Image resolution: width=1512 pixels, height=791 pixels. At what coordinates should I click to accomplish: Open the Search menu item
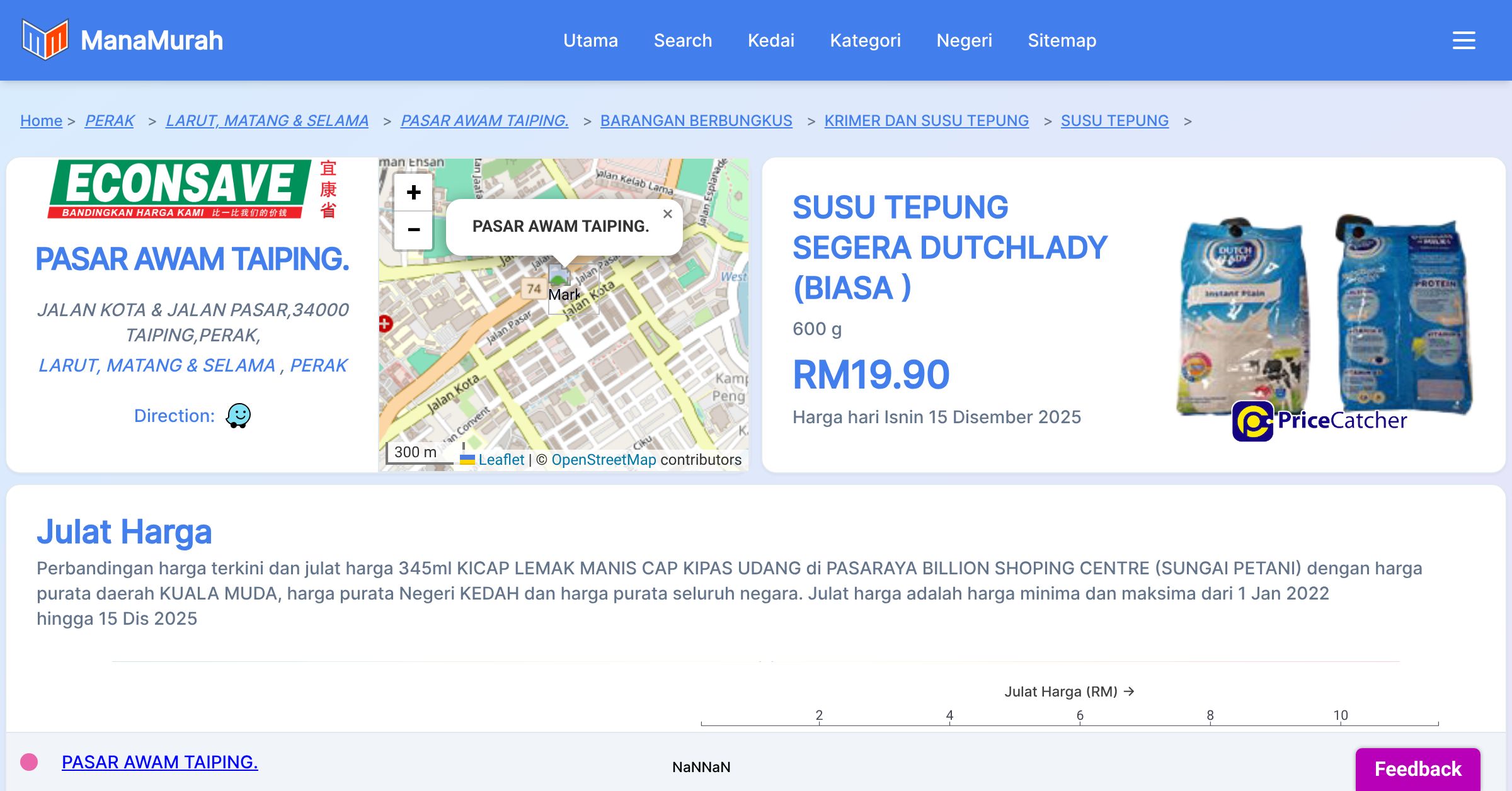tap(683, 40)
